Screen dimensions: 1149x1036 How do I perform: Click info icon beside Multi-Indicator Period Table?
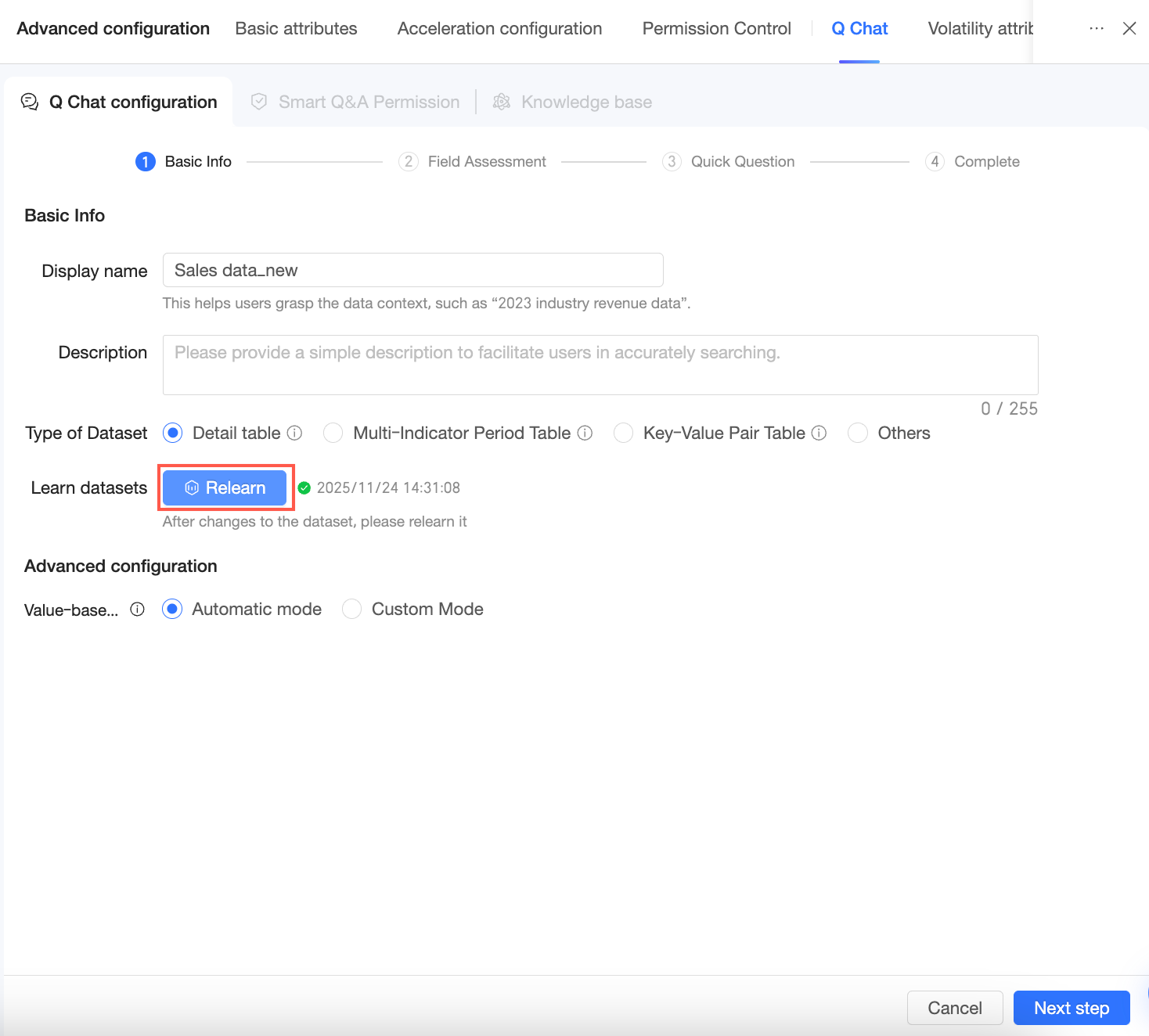(585, 433)
